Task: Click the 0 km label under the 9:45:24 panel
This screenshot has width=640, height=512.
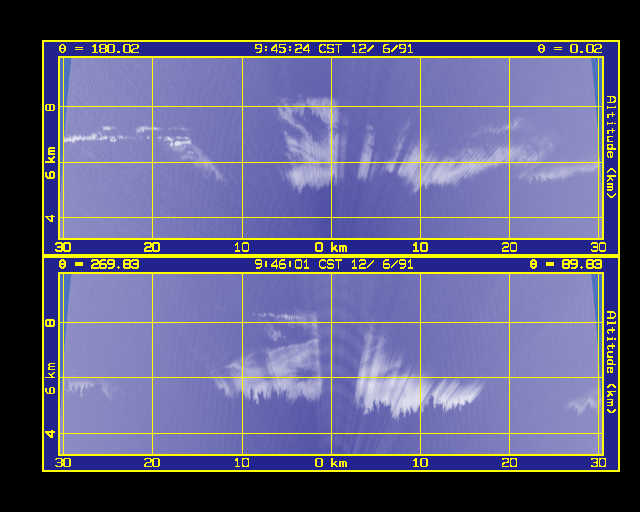Action: tap(331, 247)
